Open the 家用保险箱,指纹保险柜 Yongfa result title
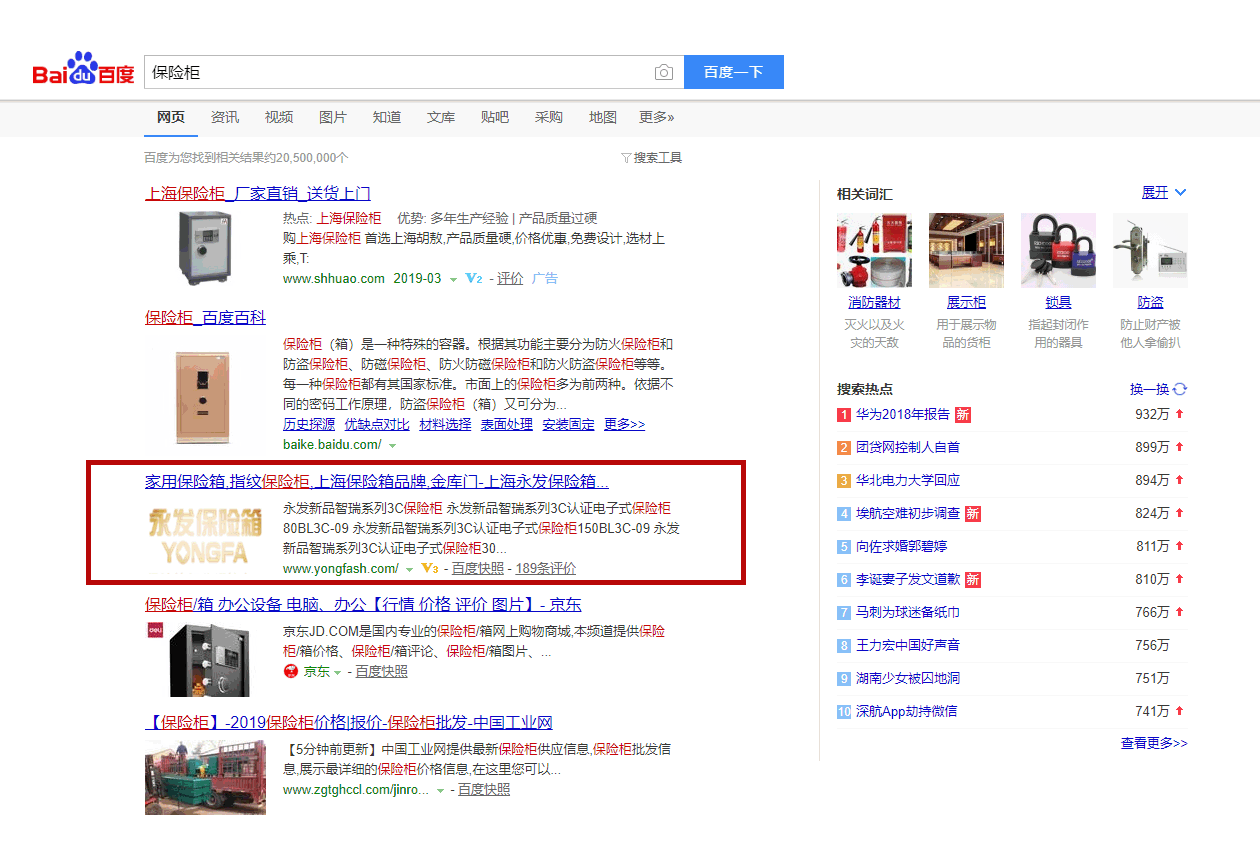 [x=377, y=481]
